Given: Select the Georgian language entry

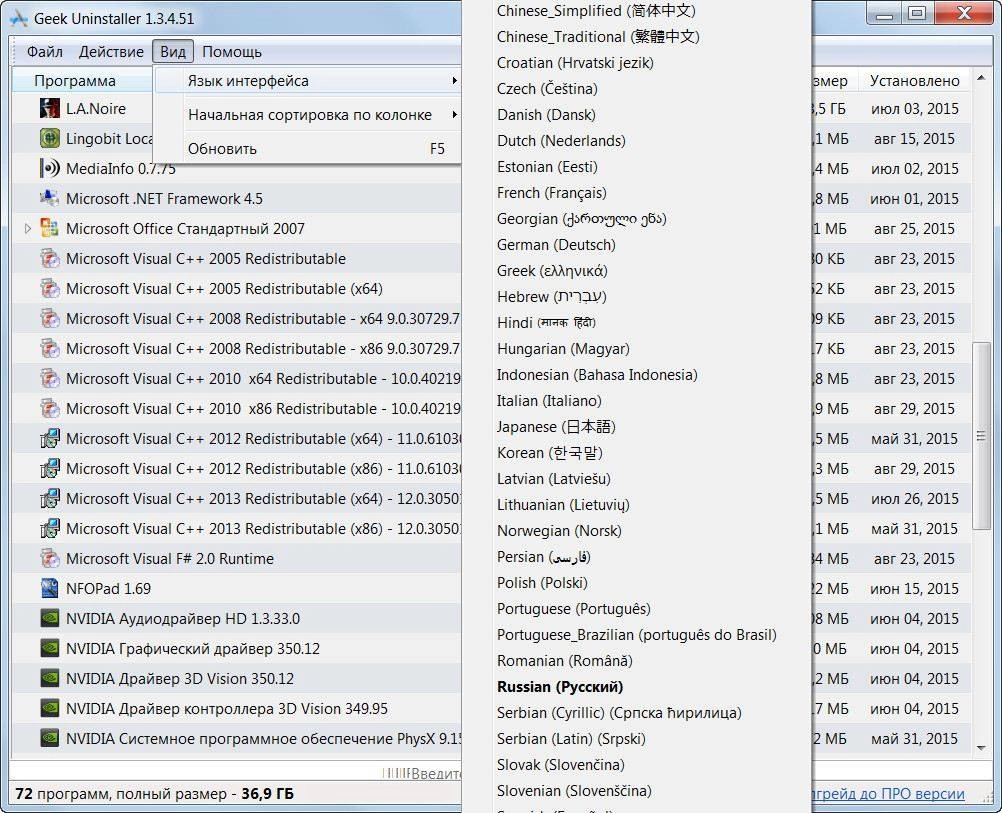Looking at the screenshot, I should click(582, 219).
